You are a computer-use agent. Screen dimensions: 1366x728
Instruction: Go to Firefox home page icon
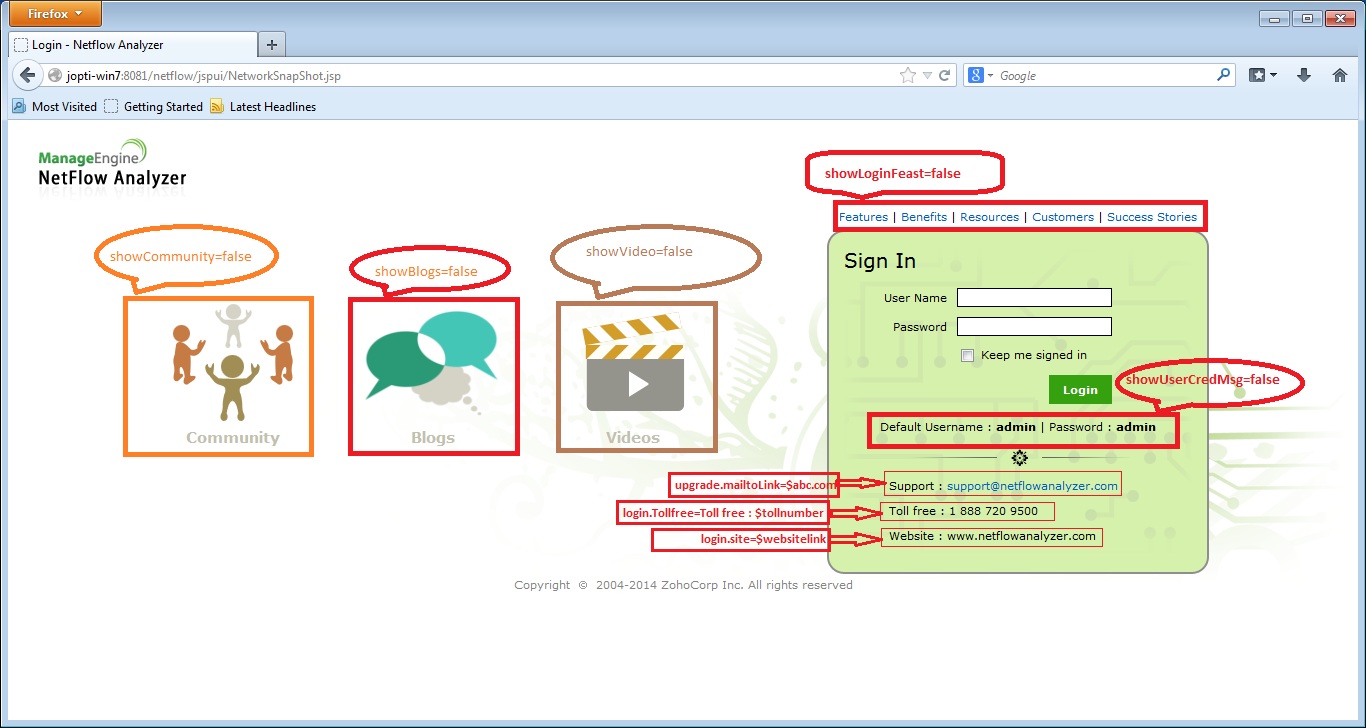(x=1340, y=75)
